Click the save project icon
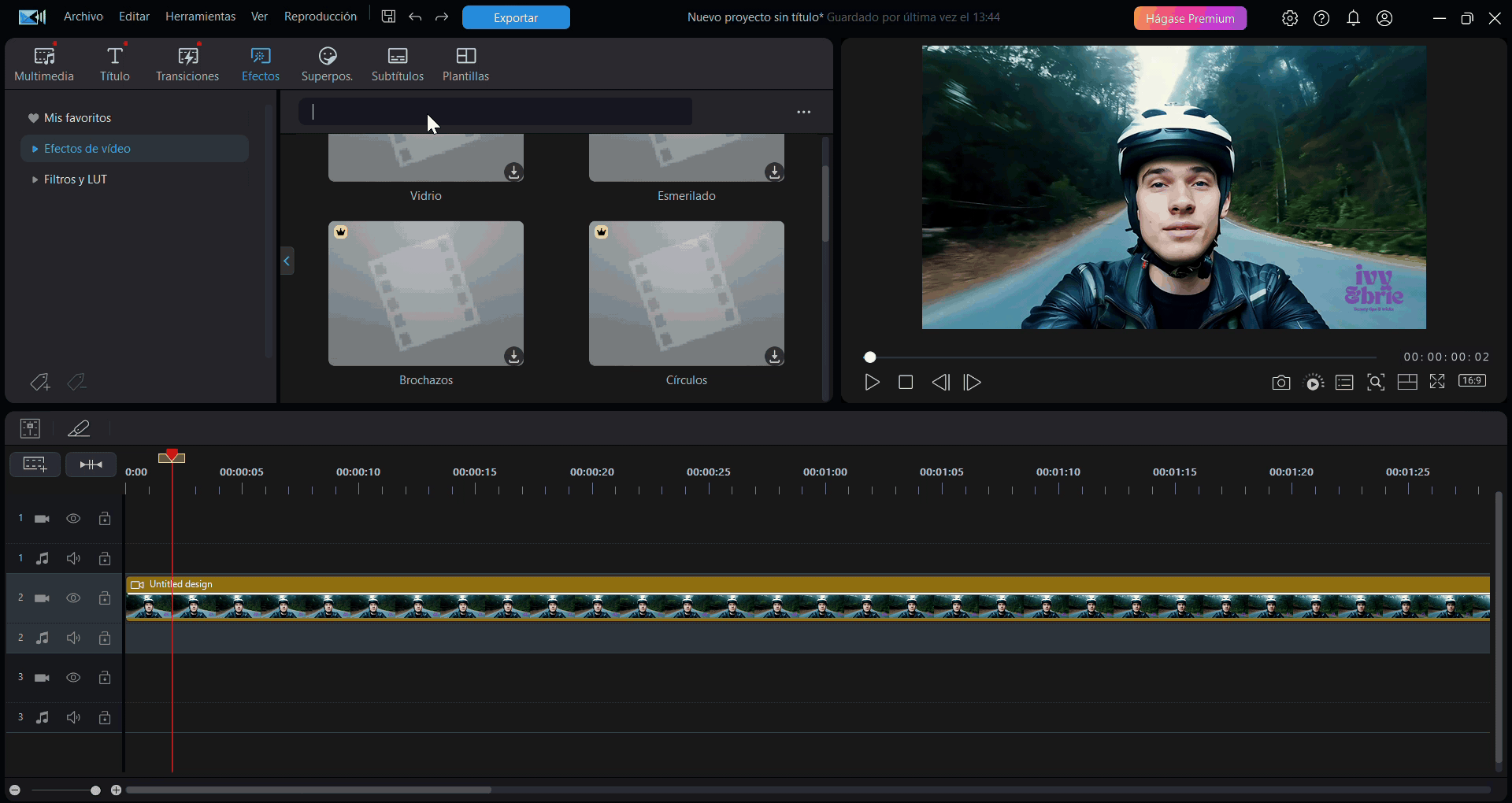This screenshot has height=803, width=1512. tap(388, 17)
